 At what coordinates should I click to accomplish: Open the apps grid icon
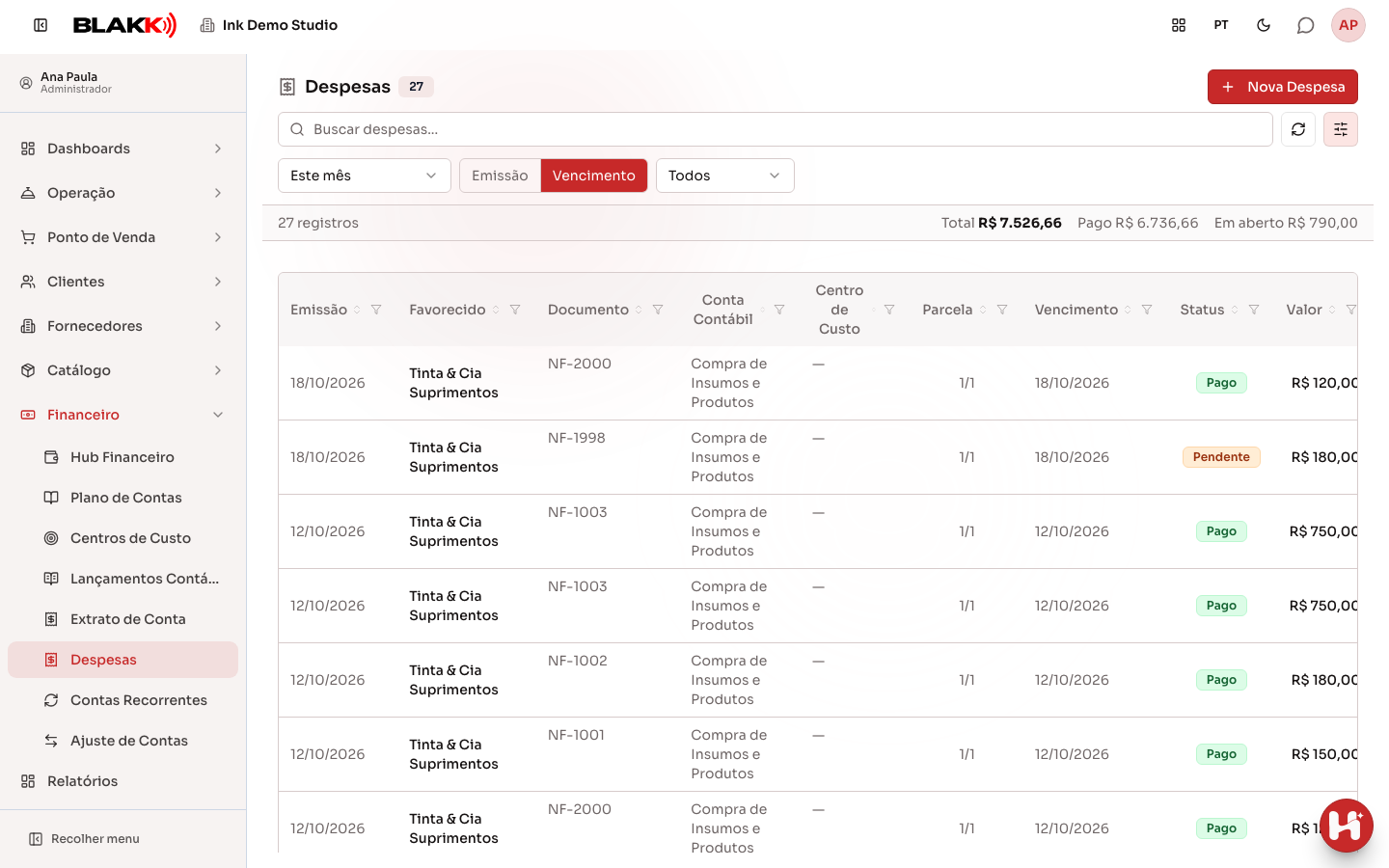[x=1179, y=25]
